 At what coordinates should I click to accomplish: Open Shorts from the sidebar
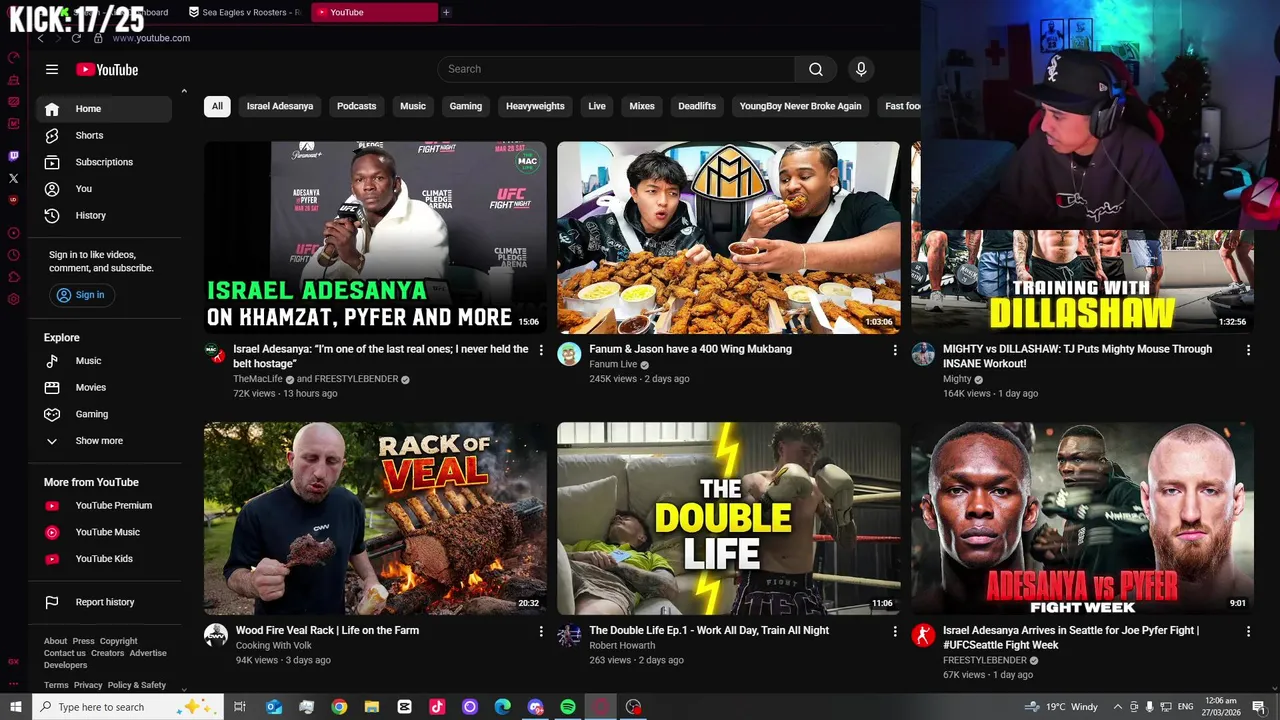click(104, 135)
